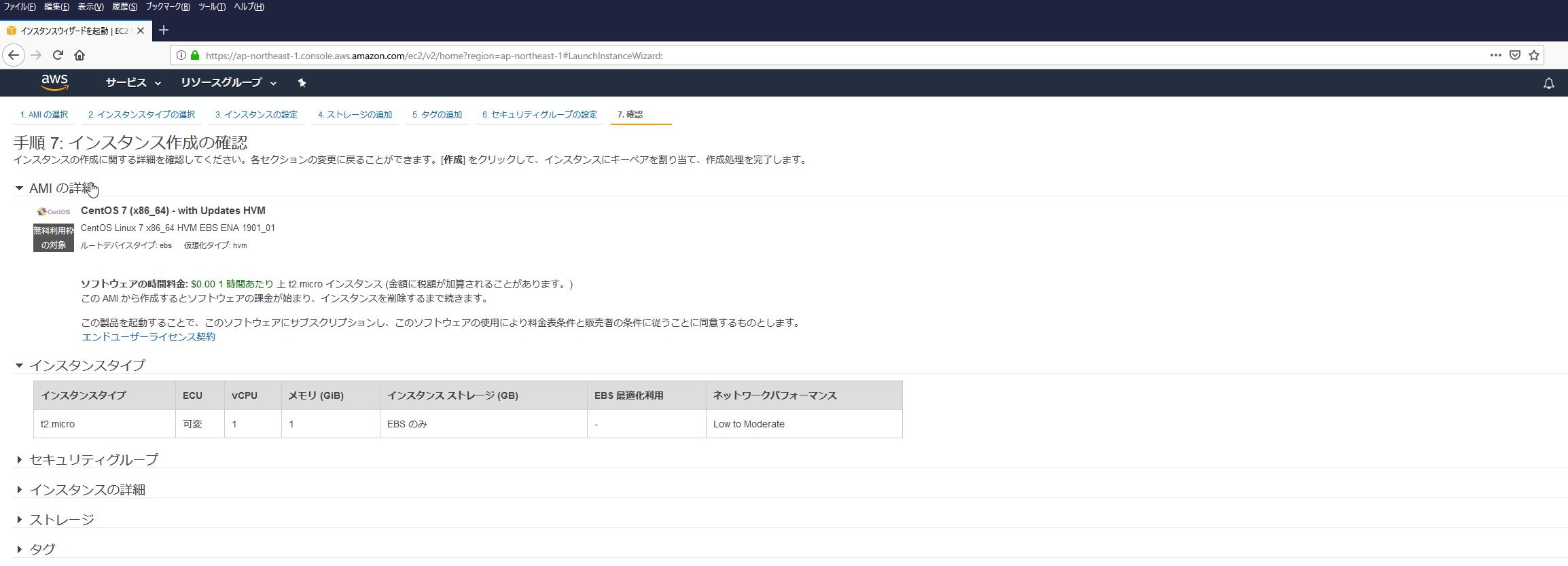This screenshot has width=1568, height=566.
Task: Open the サービス dropdown menu
Action: [x=133, y=83]
